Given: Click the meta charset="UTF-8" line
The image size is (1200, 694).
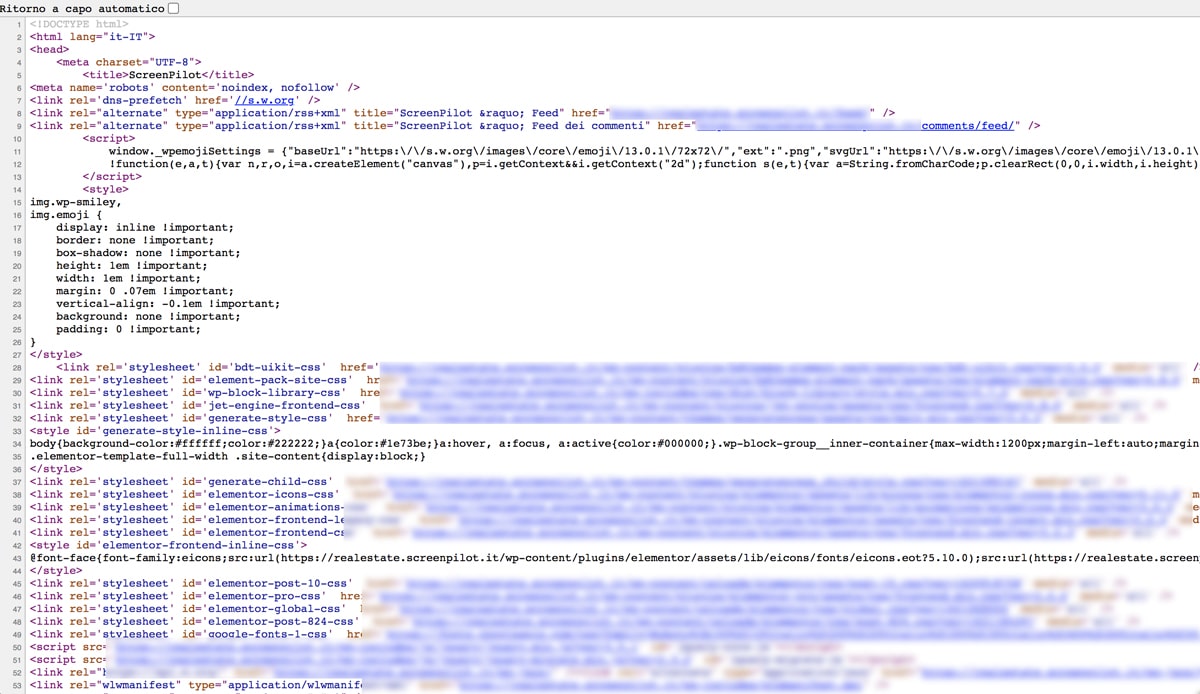Looking at the screenshot, I should (x=129, y=62).
